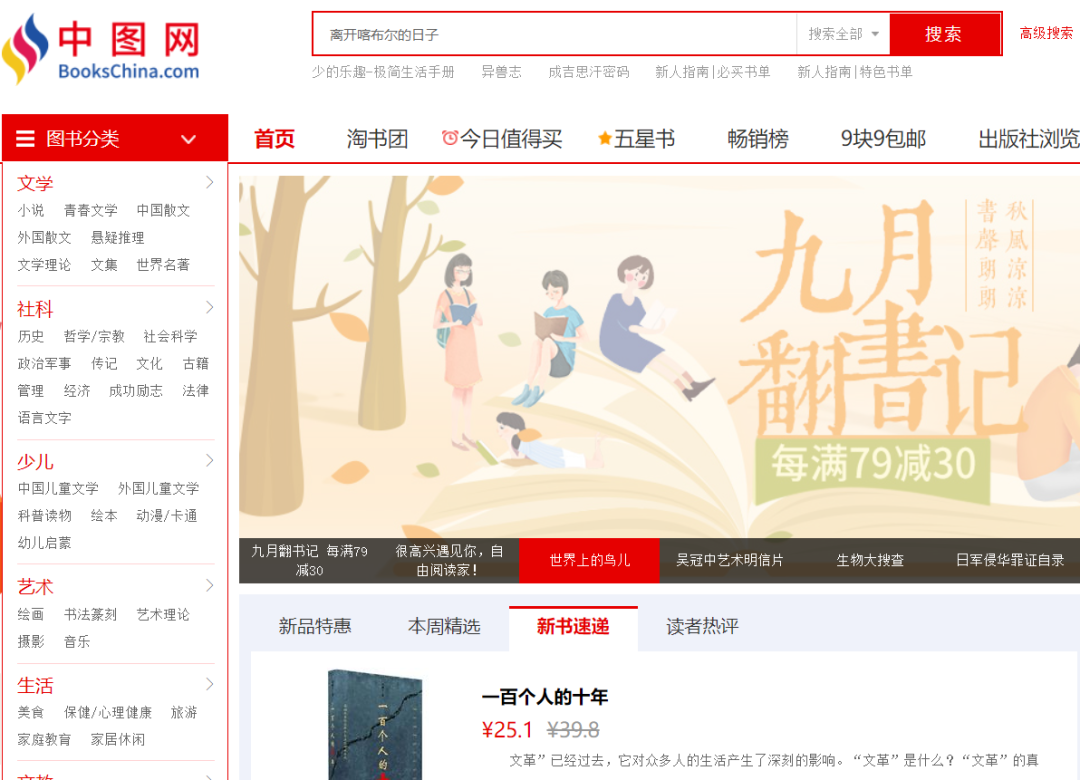Open 书法篆刻 under 艺术
Screen dimensions: 1080x780
click(90, 615)
